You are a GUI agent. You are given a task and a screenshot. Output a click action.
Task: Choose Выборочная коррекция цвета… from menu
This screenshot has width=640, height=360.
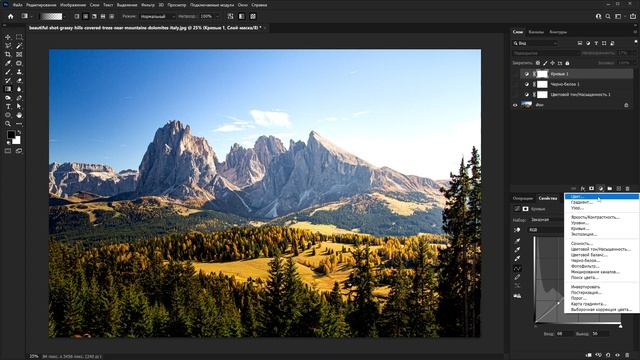[x=601, y=309]
